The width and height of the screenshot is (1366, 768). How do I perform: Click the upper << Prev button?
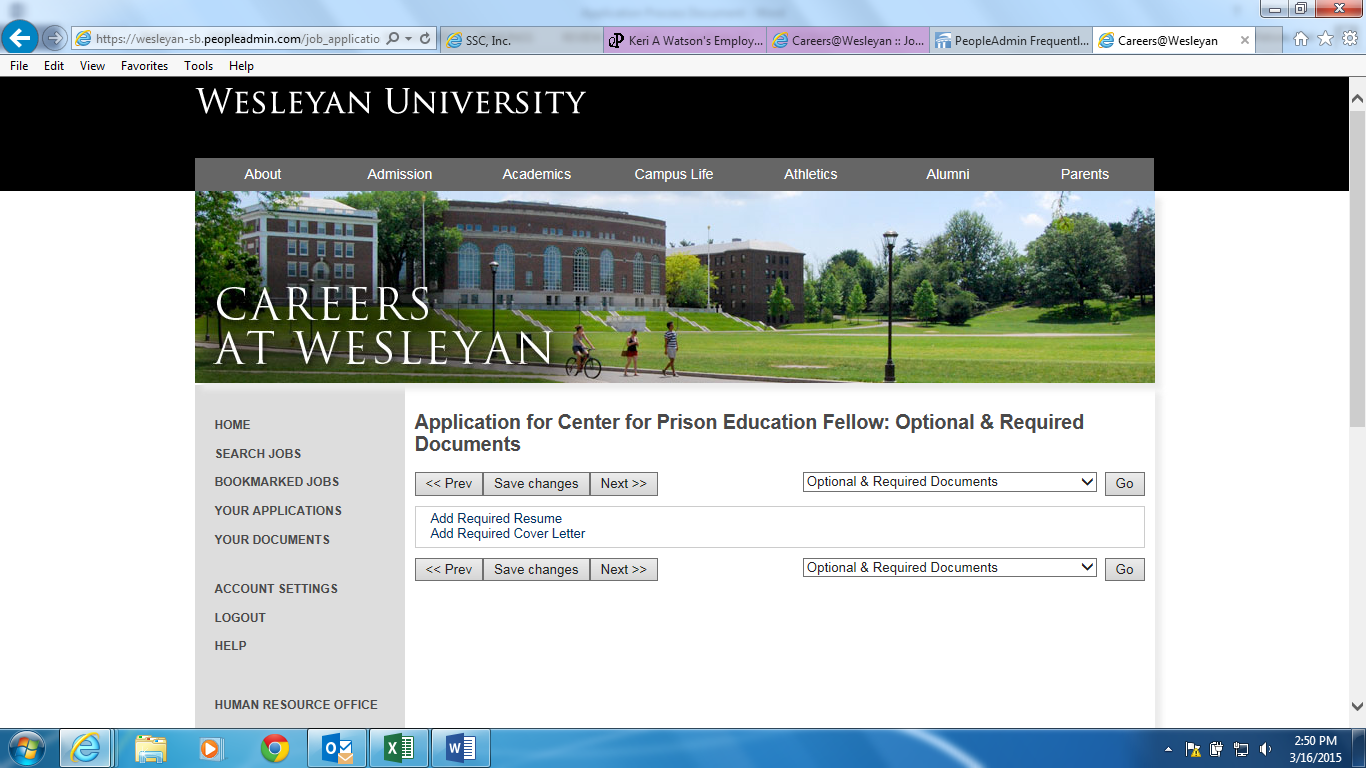click(449, 484)
